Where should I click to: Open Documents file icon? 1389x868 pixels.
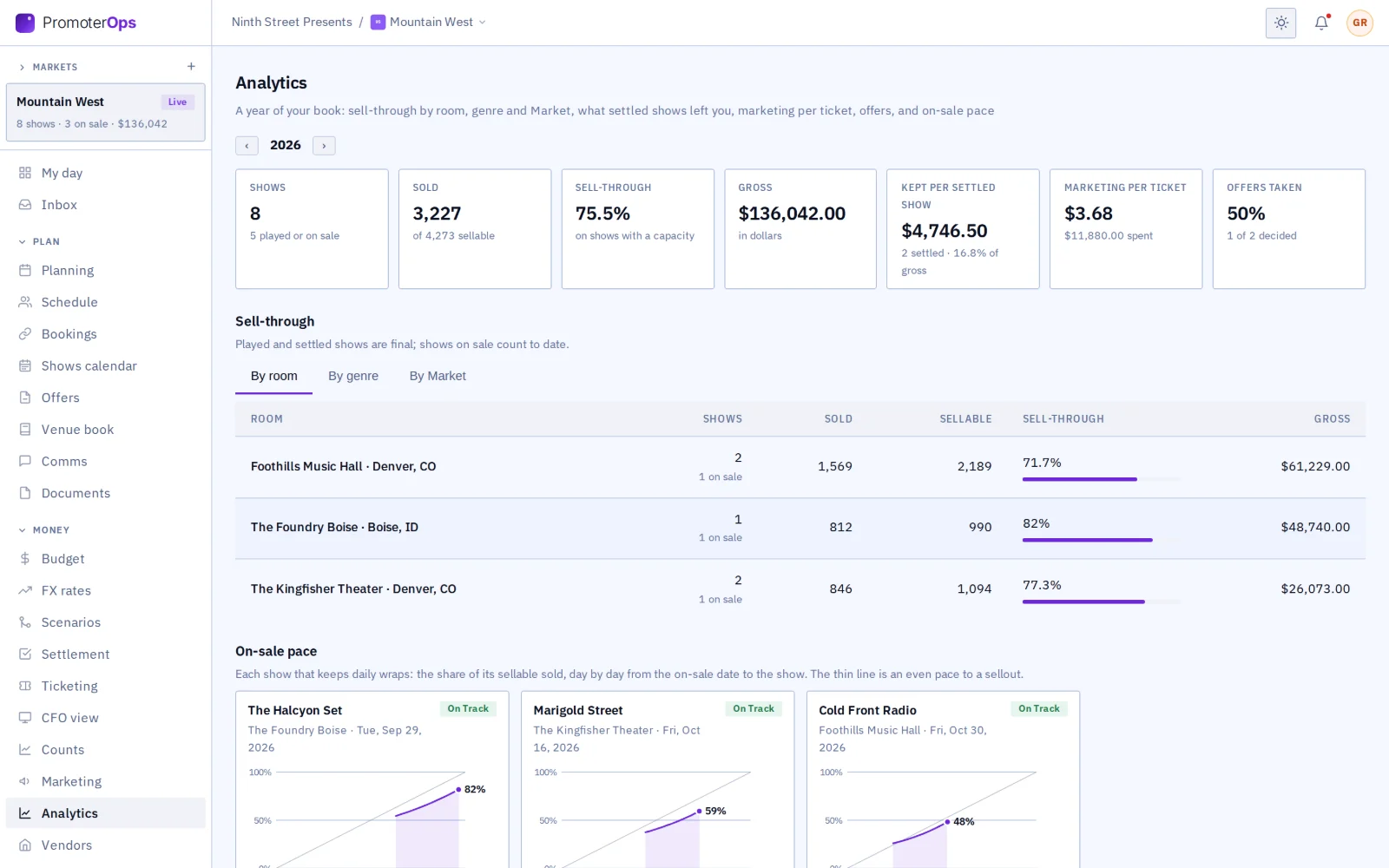click(25, 493)
